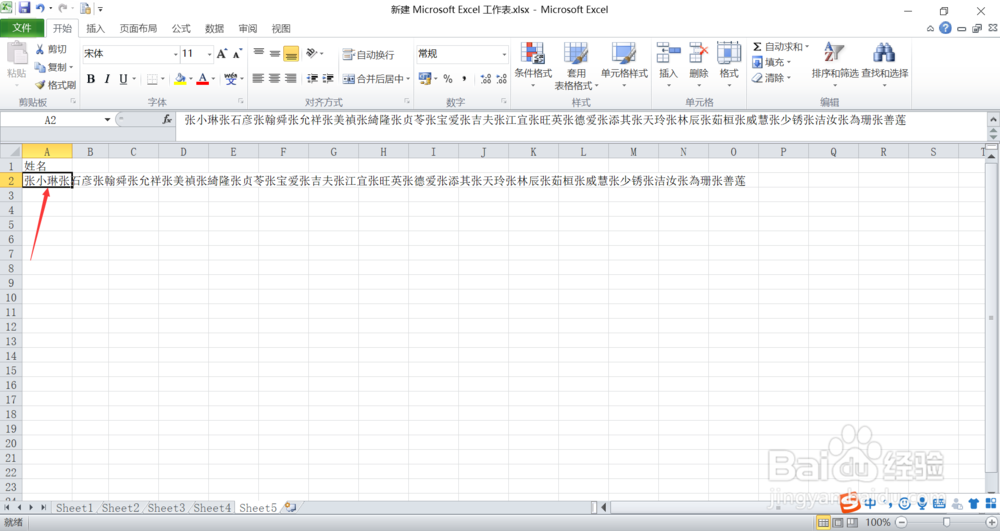Click the Insert Function fx icon
Image resolution: width=1000 pixels, height=531 pixels.
166,119
